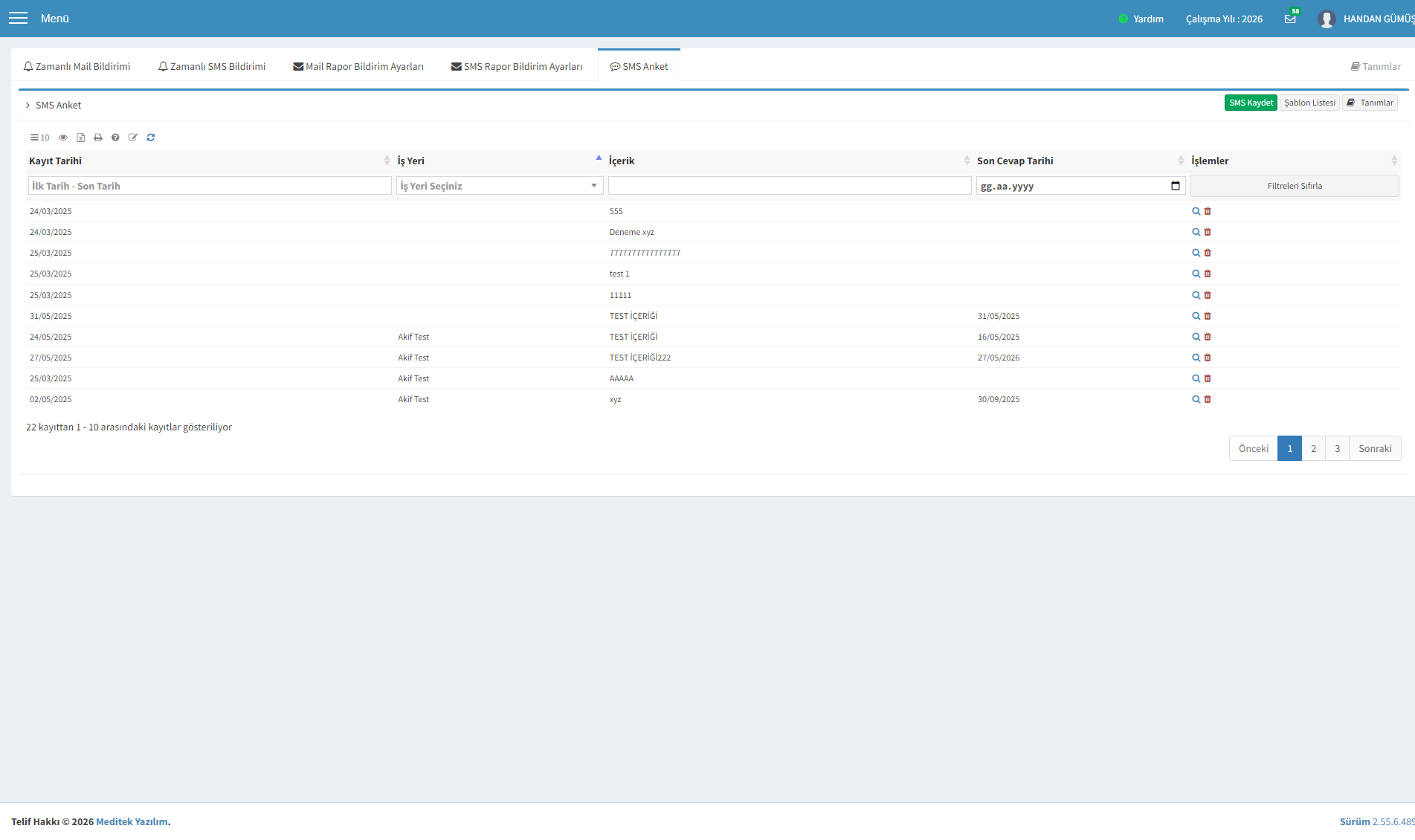
Task: Collapse the SMS Anket section chevron
Action: tap(28, 106)
